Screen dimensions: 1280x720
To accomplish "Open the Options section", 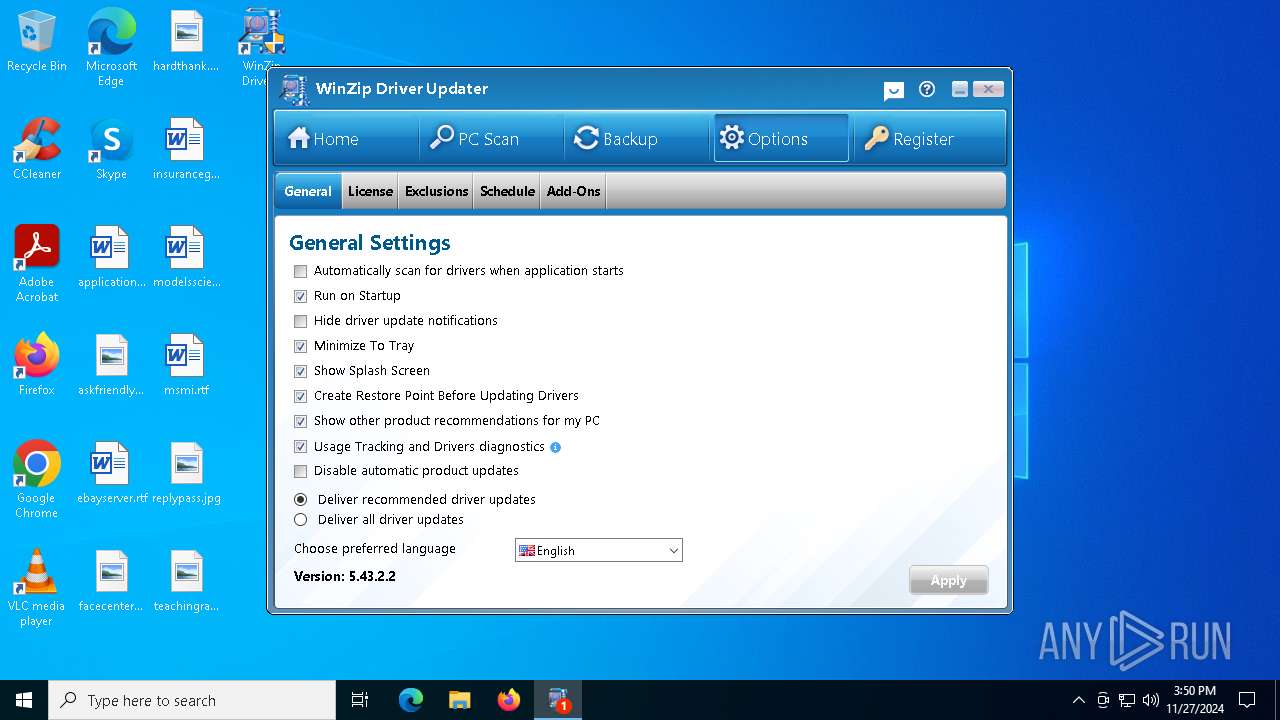I will tap(781, 138).
